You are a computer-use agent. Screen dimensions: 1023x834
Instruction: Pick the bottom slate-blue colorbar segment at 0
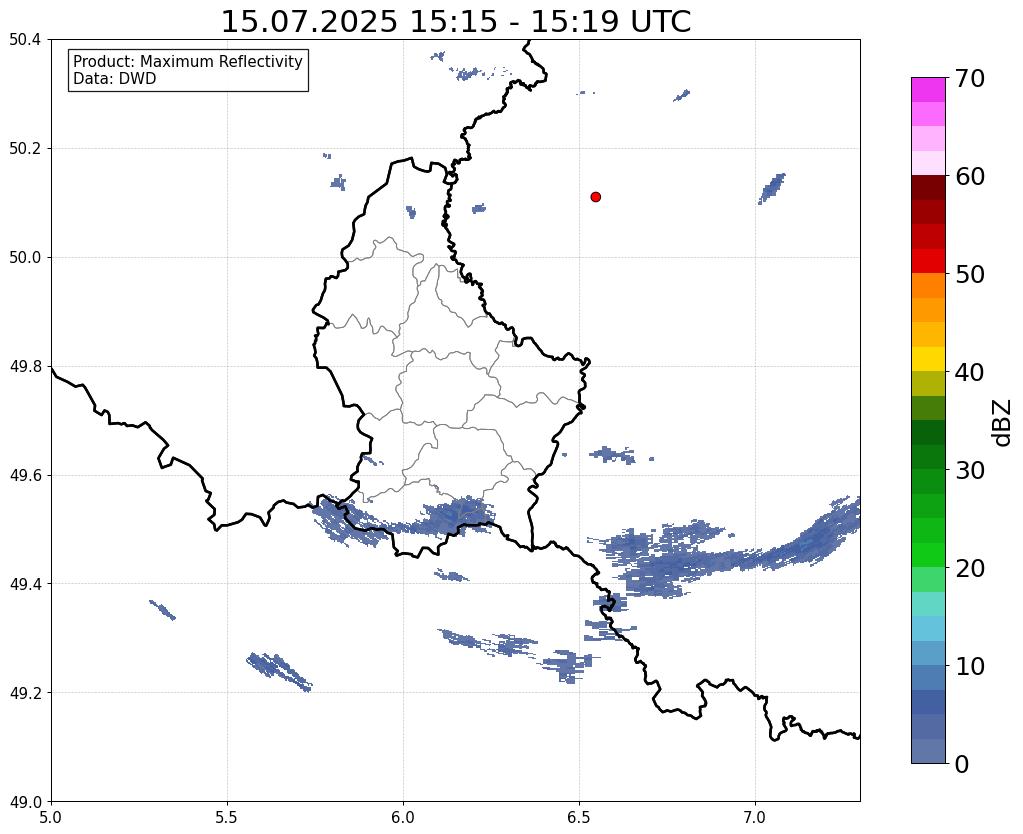coord(928,751)
